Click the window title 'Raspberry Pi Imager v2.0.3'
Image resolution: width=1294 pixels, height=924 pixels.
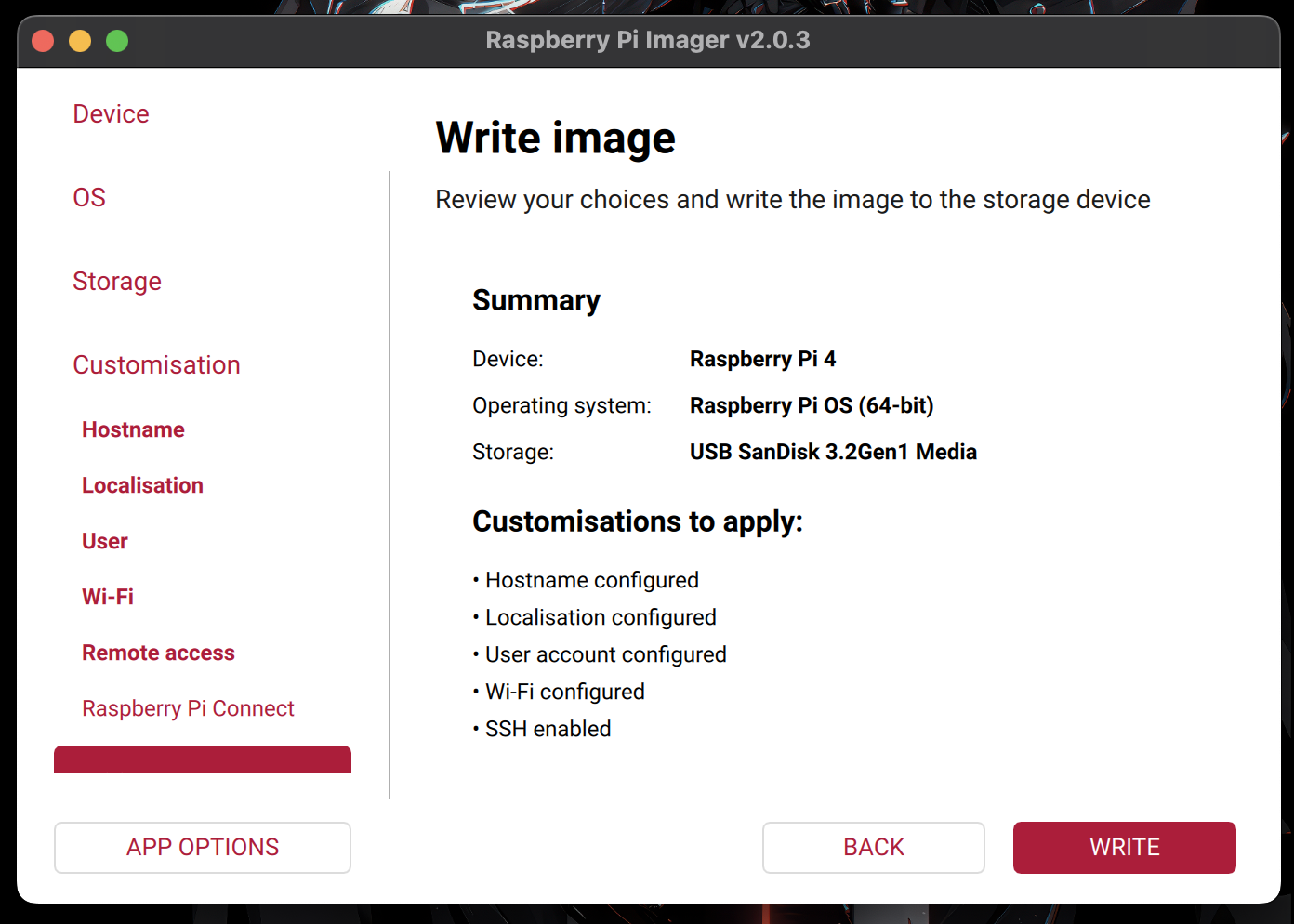click(648, 40)
